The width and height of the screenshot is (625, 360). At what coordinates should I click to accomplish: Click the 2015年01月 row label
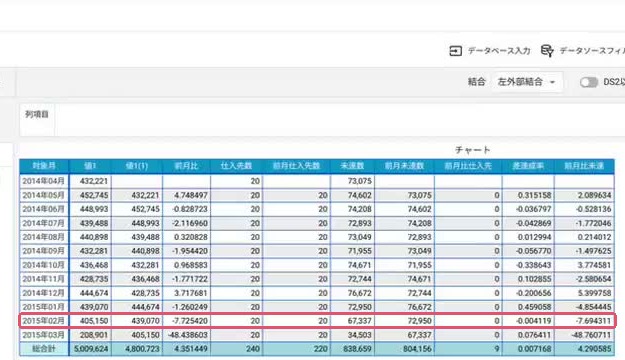point(43,307)
